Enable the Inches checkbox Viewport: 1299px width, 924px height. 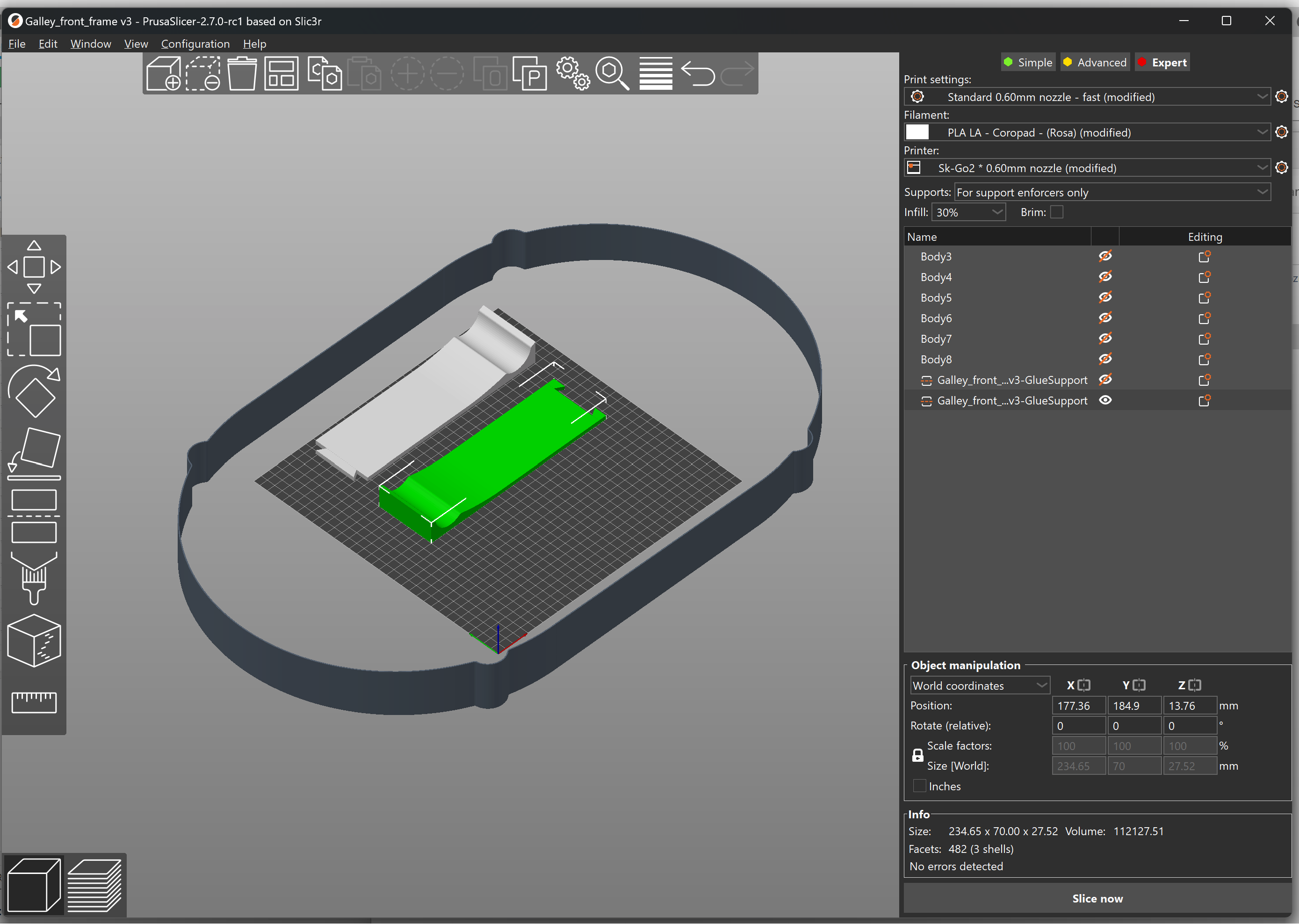[919, 786]
